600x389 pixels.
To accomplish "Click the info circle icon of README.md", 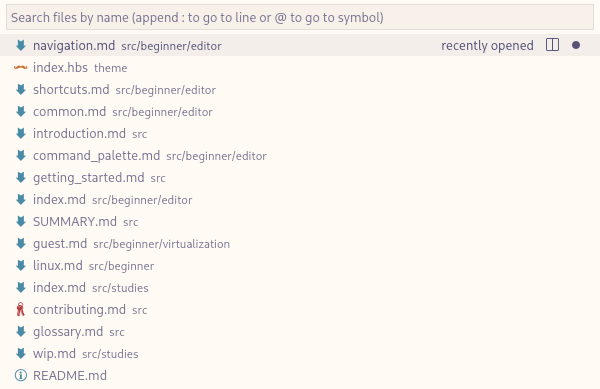I will click(21, 376).
